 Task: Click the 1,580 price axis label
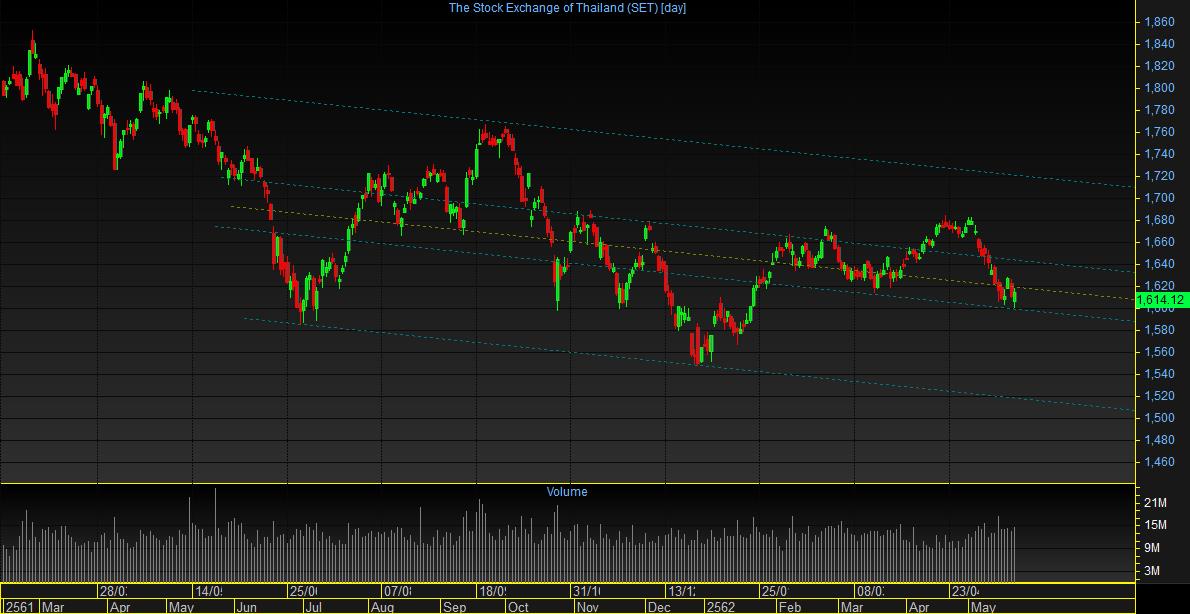tap(1158, 330)
